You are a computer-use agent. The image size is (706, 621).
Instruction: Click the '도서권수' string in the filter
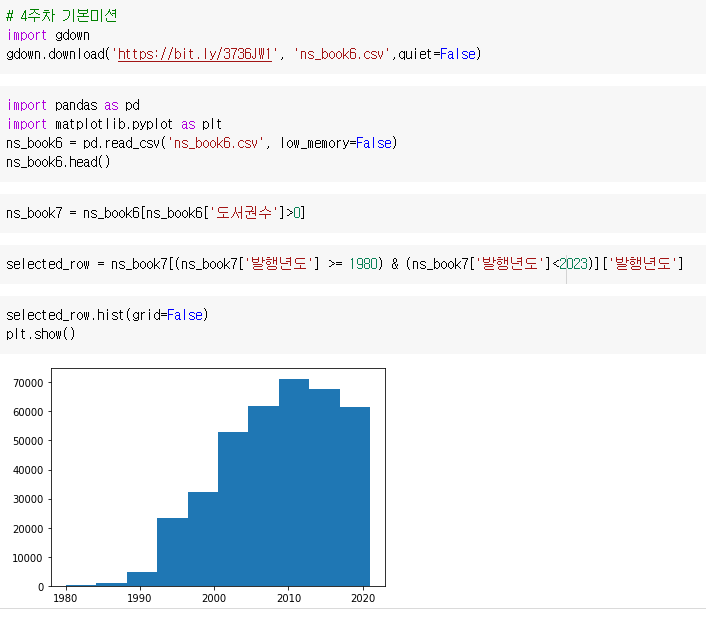tap(244, 213)
